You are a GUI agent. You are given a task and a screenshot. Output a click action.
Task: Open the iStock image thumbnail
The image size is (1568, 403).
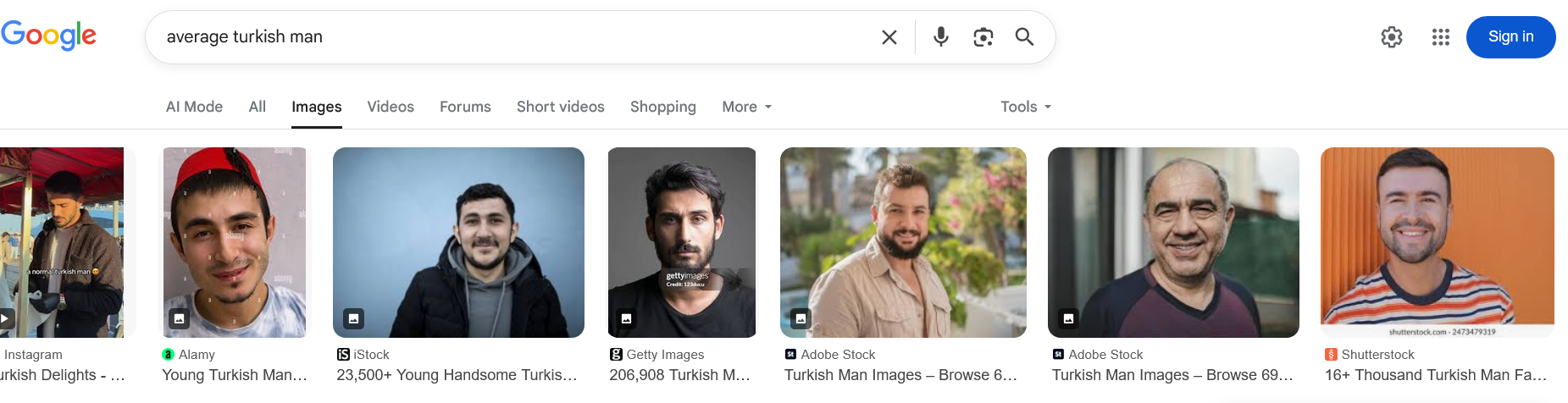(458, 242)
